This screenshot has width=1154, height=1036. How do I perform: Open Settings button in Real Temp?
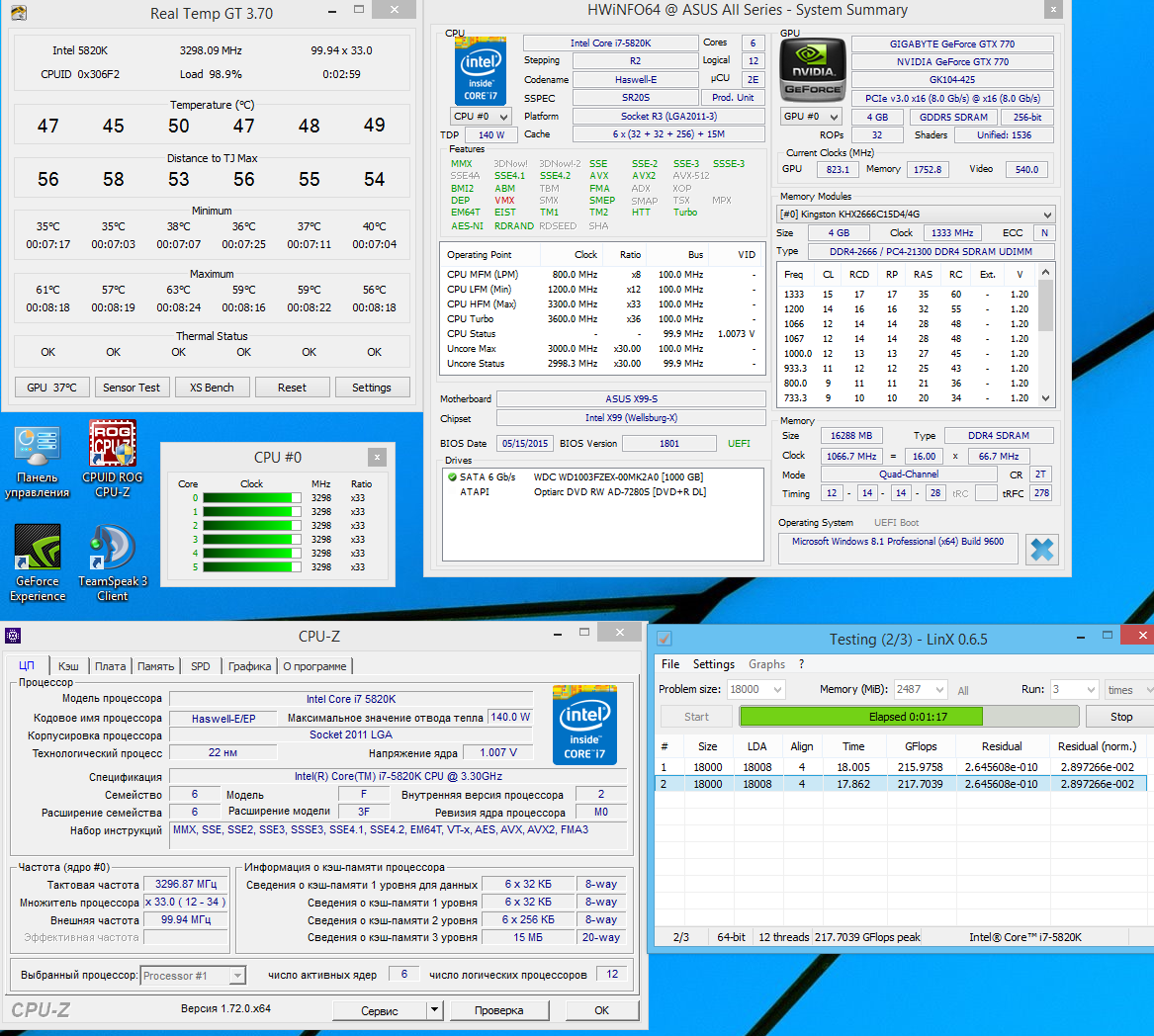click(372, 388)
